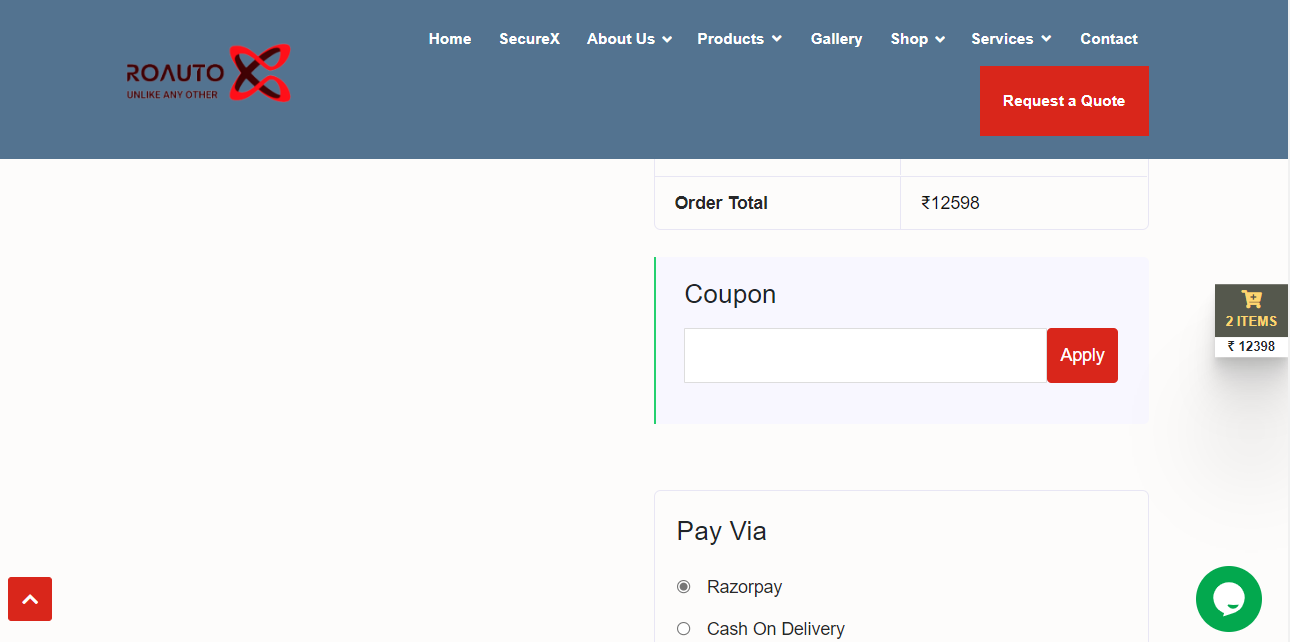
Task: Click the Request a Quote button
Action: point(1064,101)
